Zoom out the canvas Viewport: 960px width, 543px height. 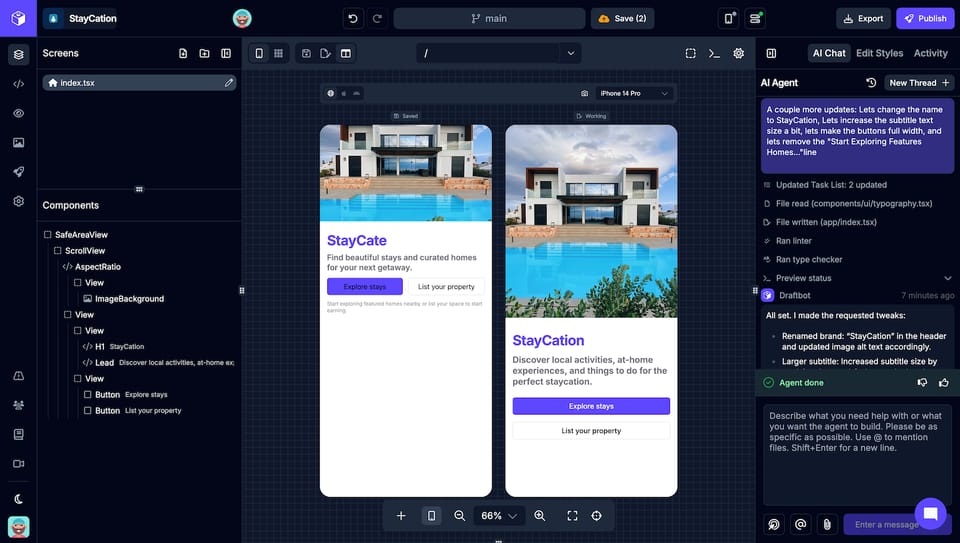[459, 516]
